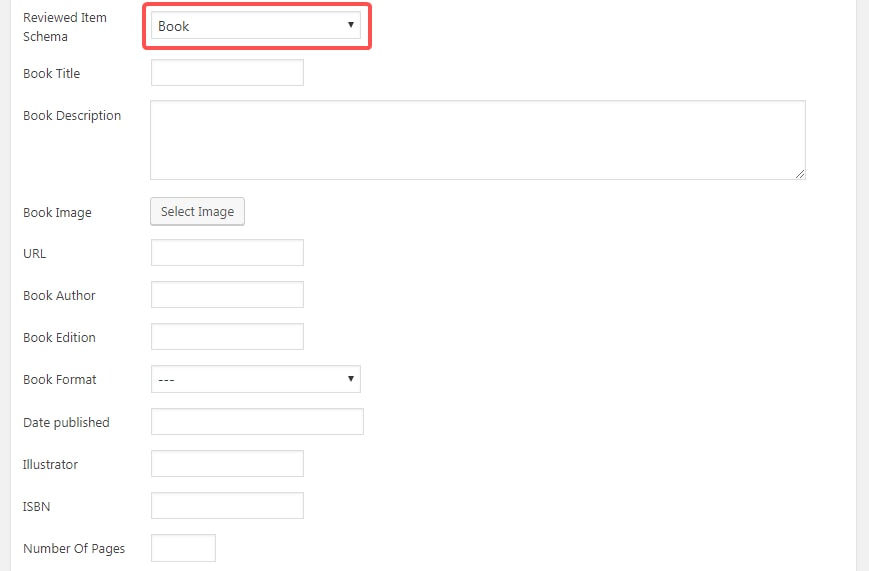Click the Book Author input box

(x=227, y=295)
